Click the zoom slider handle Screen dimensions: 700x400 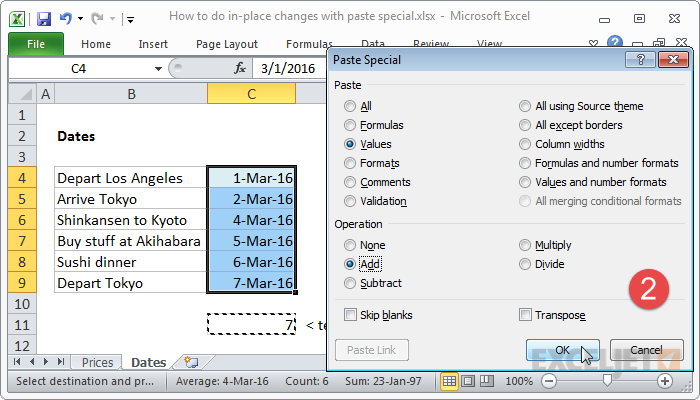[607, 381]
